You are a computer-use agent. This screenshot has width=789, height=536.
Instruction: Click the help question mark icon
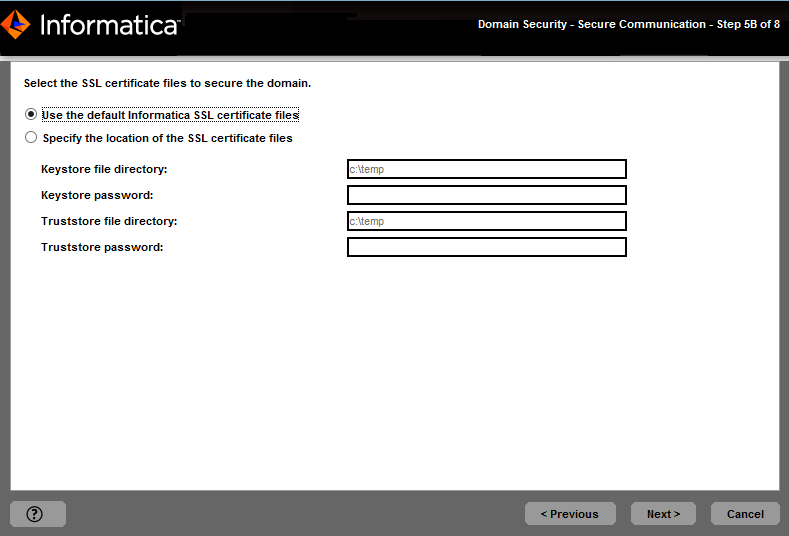[34, 514]
